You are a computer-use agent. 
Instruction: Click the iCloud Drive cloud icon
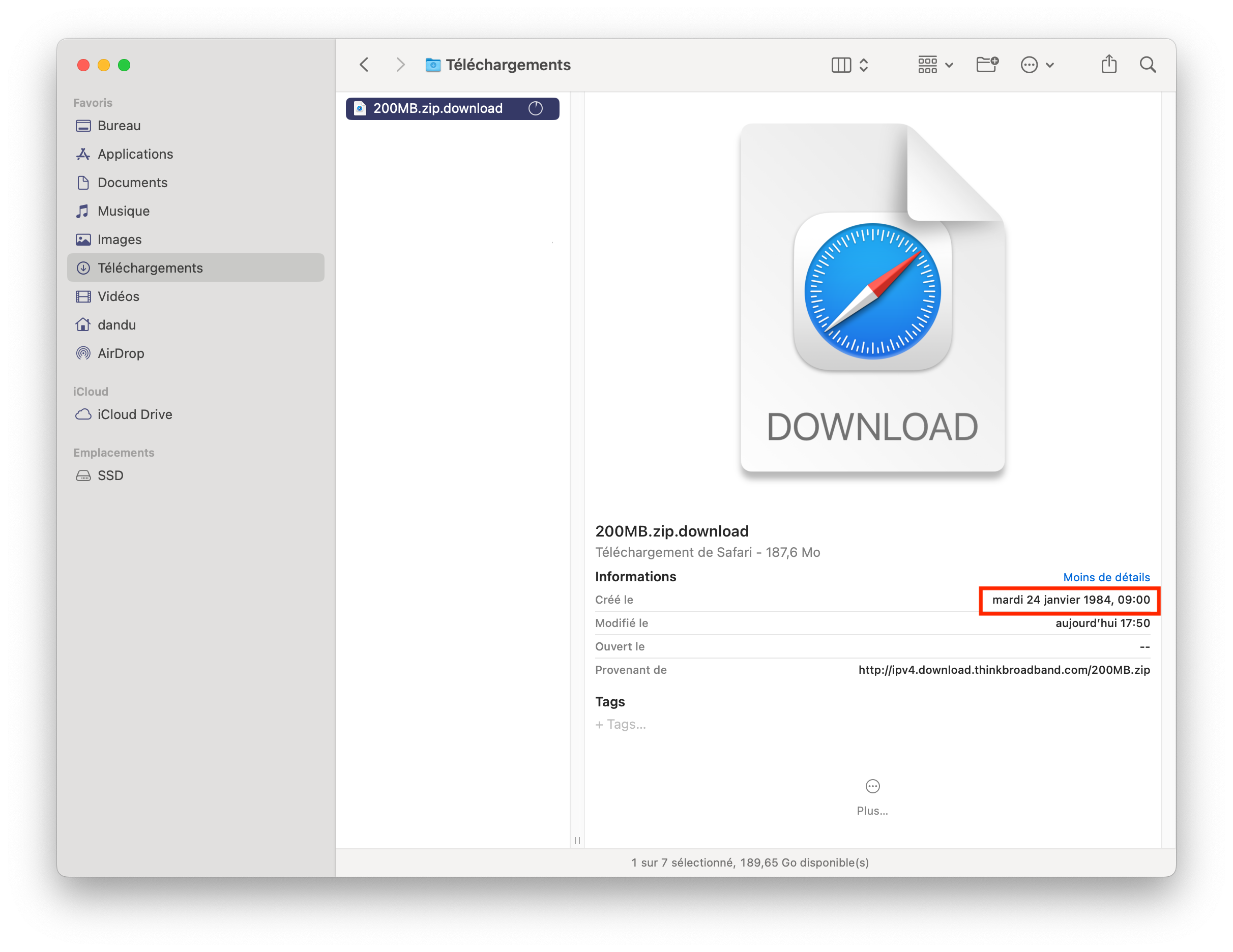[x=83, y=414]
